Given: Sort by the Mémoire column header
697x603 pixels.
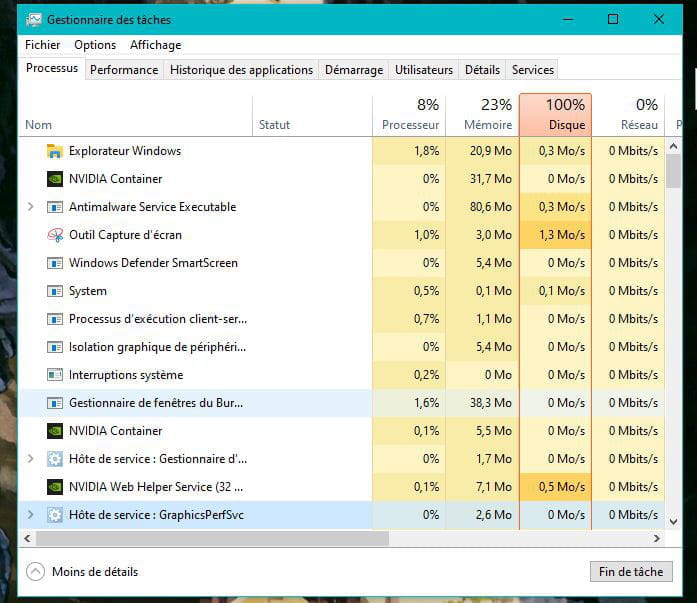Looking at the screenshot, I should [x=482, y=116].
